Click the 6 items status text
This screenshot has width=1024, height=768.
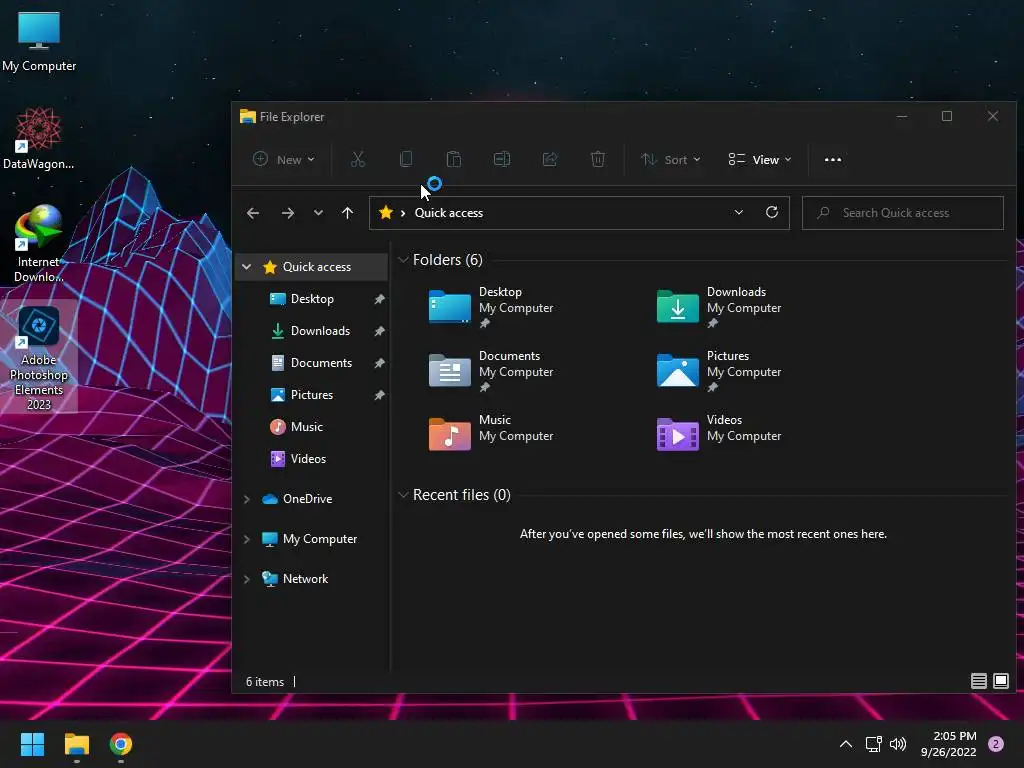[265, 682]
